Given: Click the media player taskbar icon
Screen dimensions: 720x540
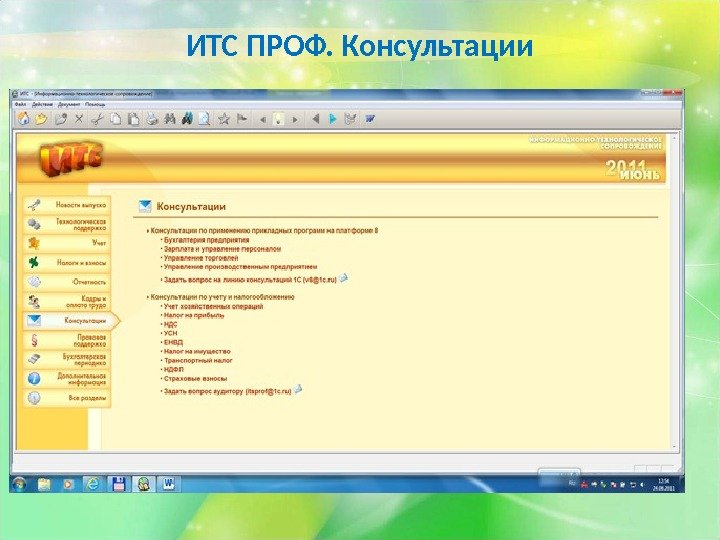Looking at the screenshot, I should [x=68, y=484].
